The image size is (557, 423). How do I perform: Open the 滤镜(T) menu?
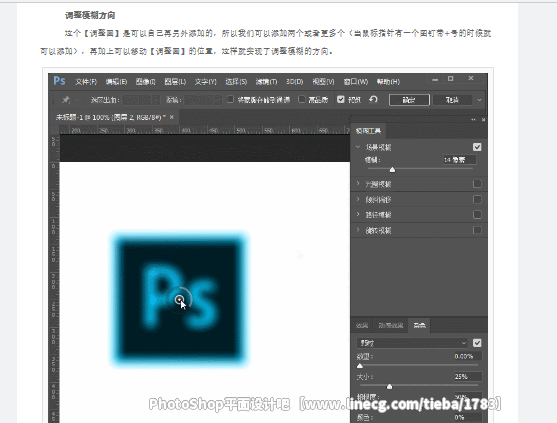point(266,82)
